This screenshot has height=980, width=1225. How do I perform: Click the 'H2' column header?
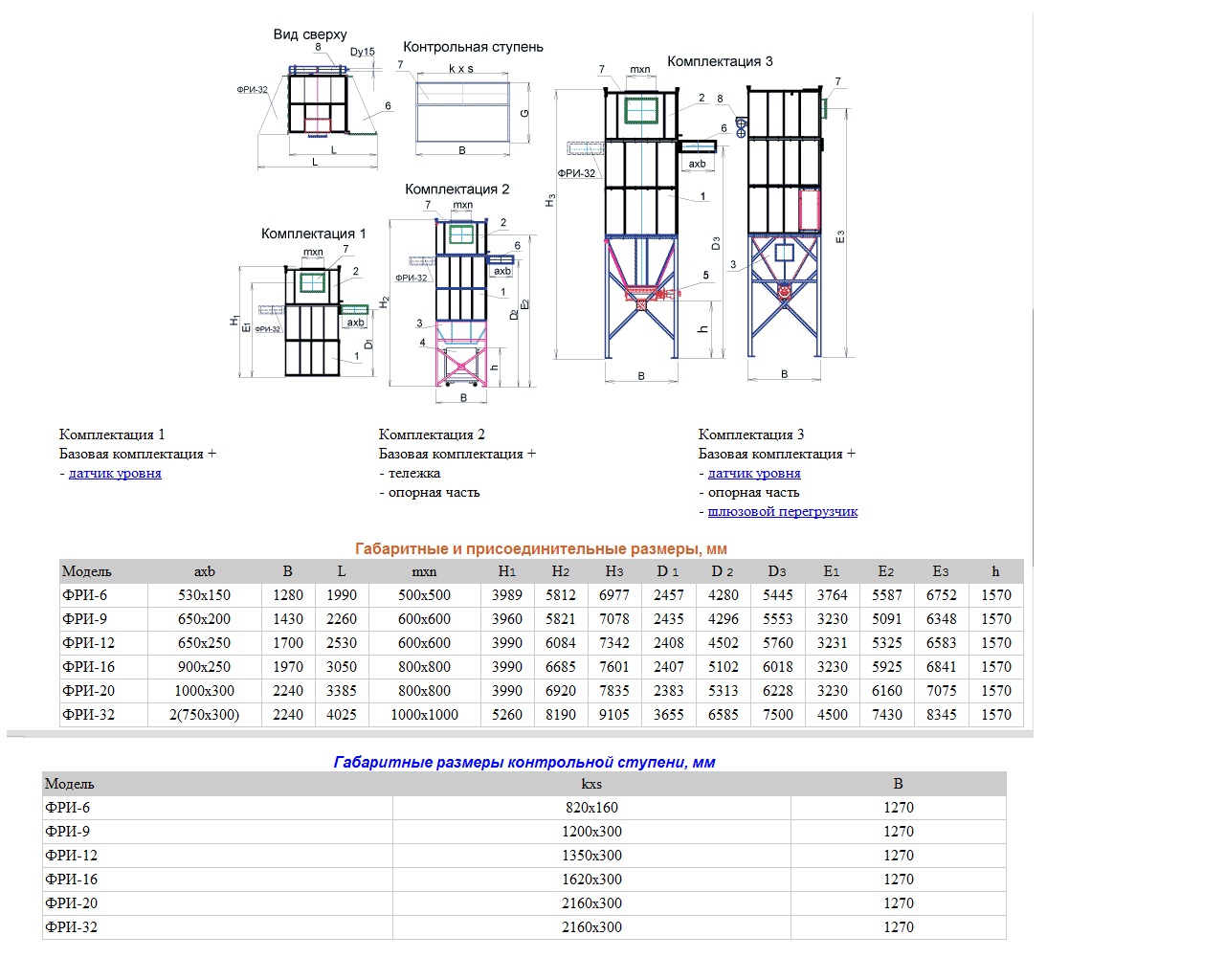point(561,571)
